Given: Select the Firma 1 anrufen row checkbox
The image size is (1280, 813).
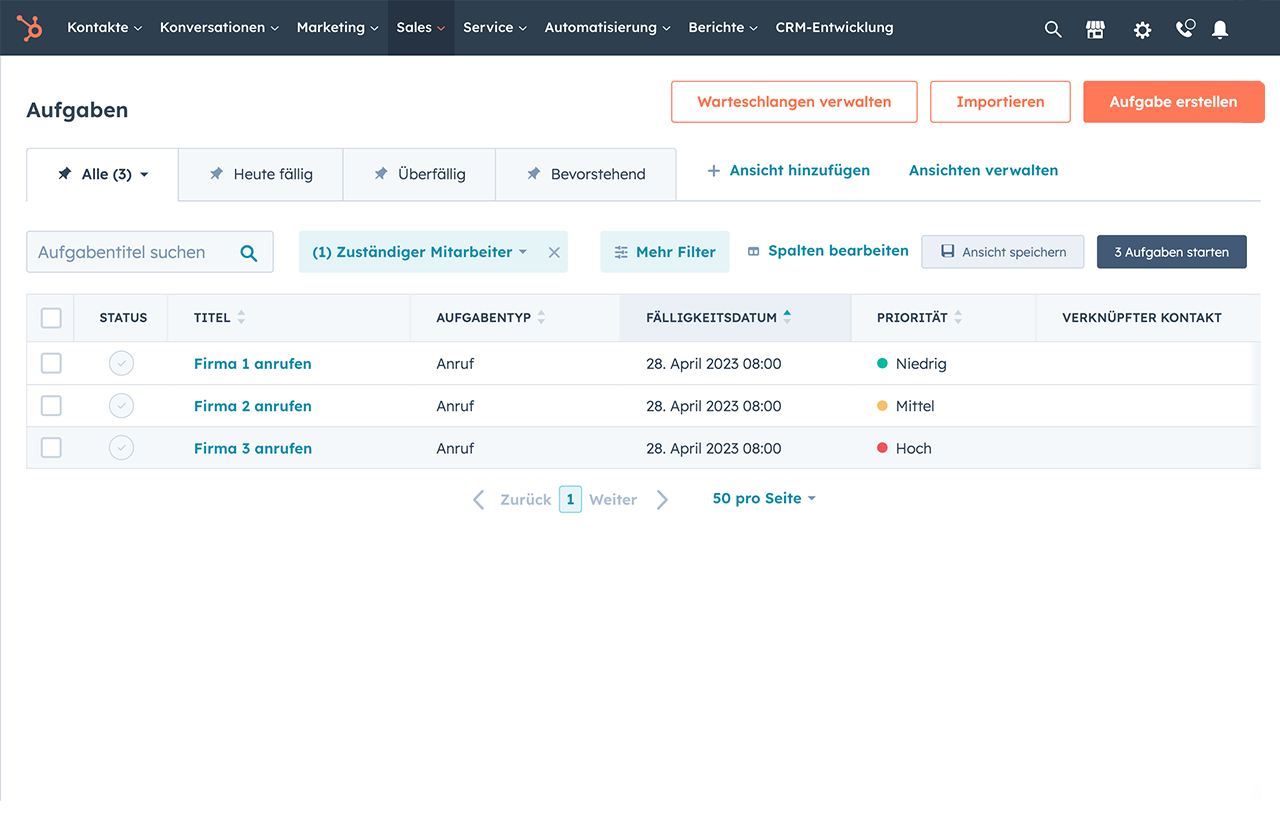Looking at the screenshot, I should pyautogui.click(x=51, y=364).
